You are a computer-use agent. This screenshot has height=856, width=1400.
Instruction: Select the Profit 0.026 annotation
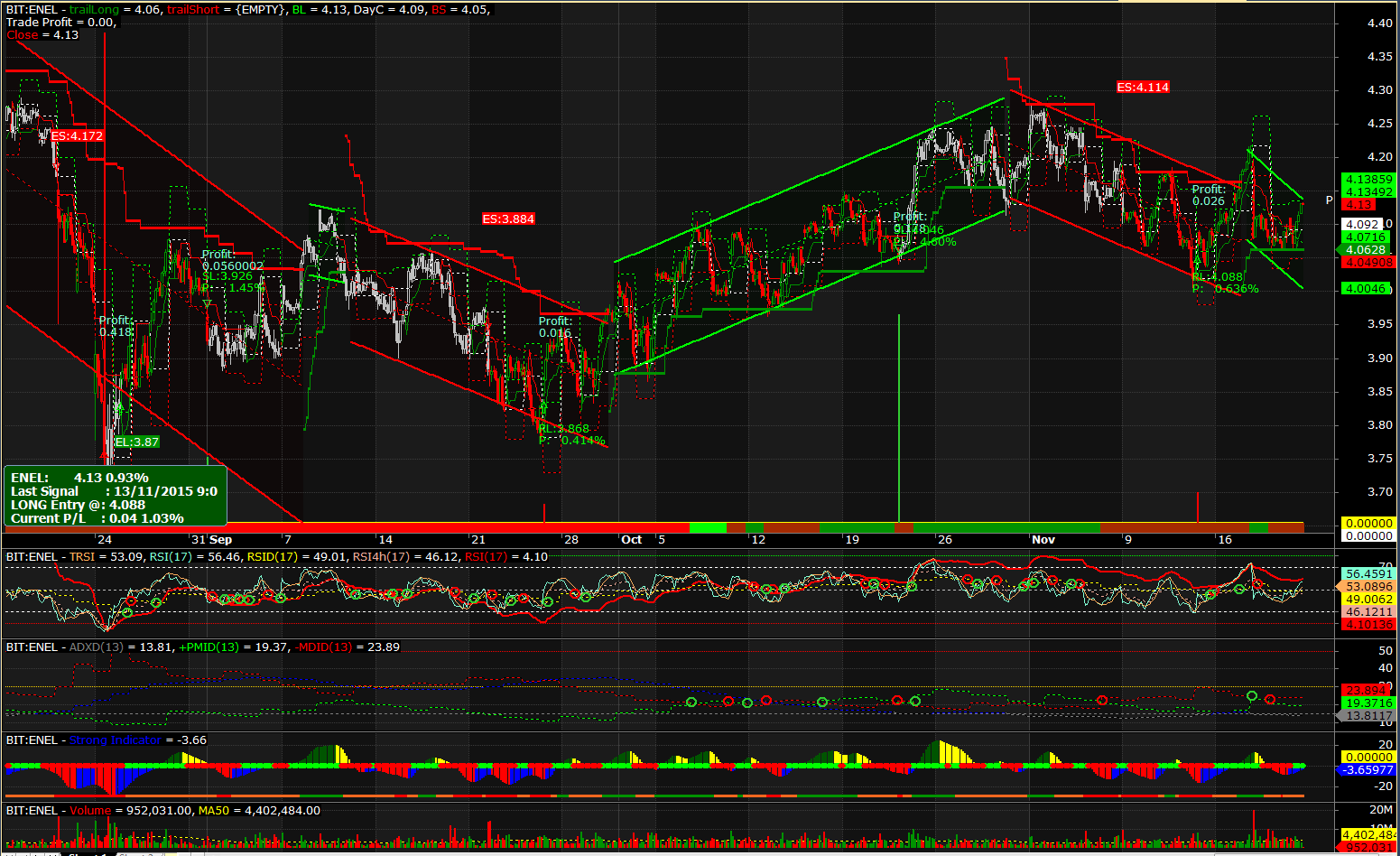pyautogui.click(x=1209, y=195)
